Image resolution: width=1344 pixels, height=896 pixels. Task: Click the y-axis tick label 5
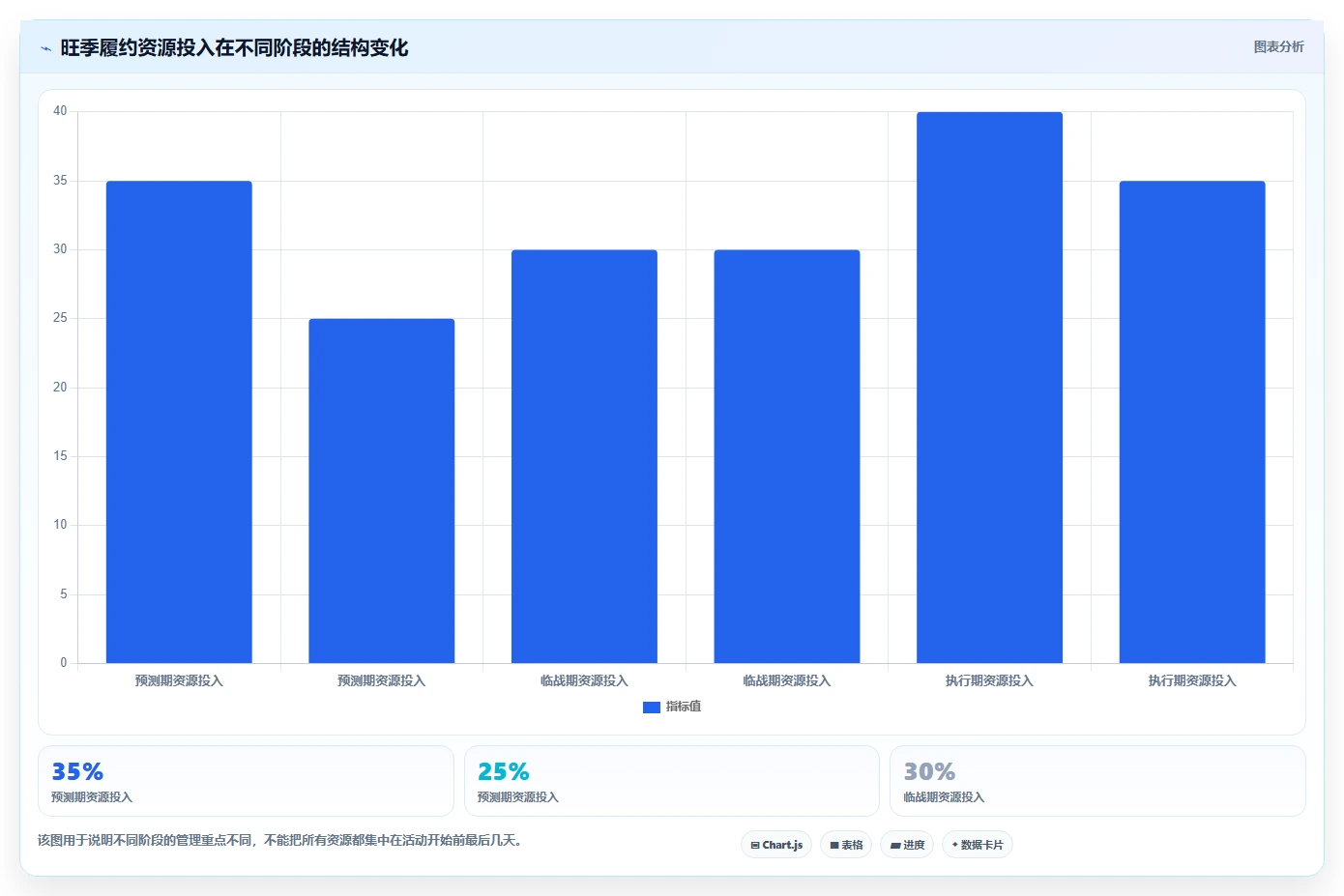tap(64, 594)
